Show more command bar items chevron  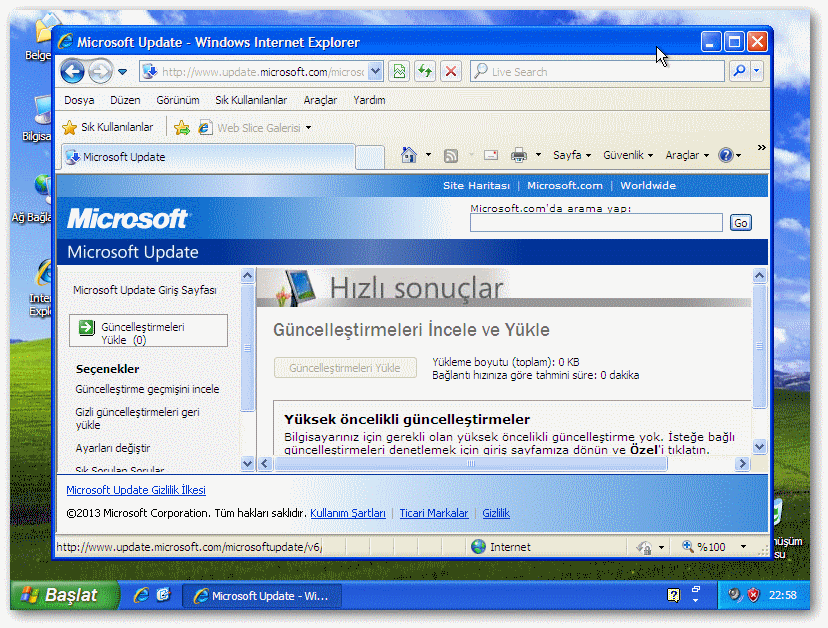click(761, 148)
